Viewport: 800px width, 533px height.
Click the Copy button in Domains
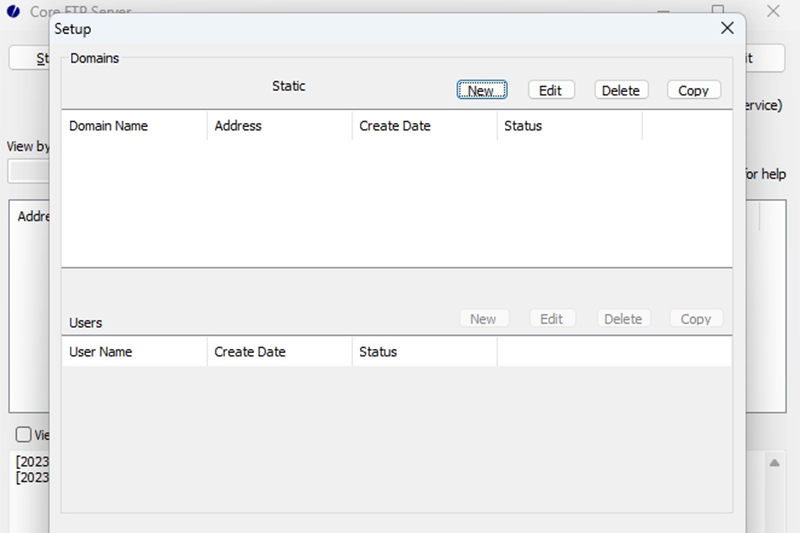click(x=693, y=90)
